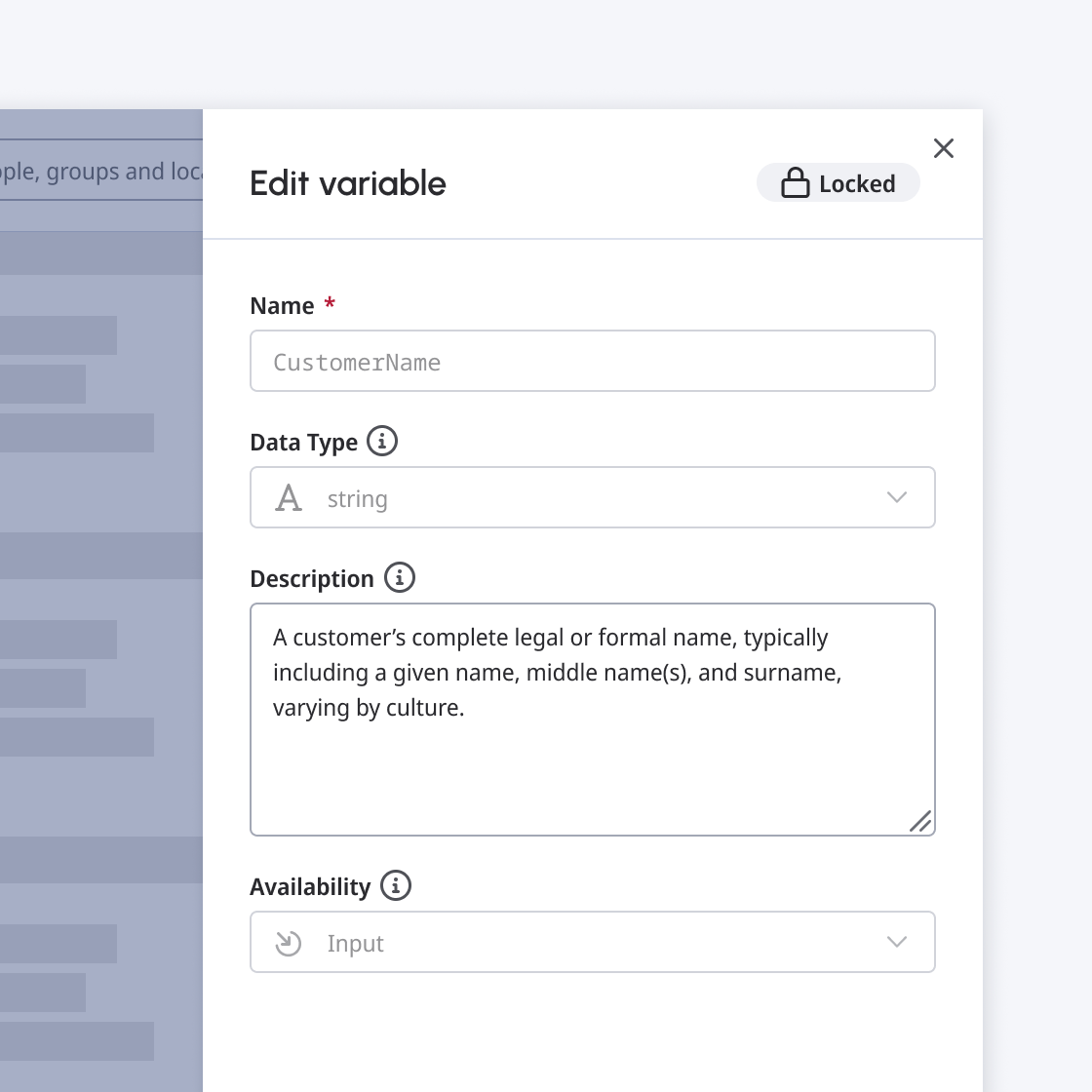The width and height of the screenshot is (1092, 1092).
Task: Open the Data Type info icon
Action: pyautogui.click(x=381, y=441)
